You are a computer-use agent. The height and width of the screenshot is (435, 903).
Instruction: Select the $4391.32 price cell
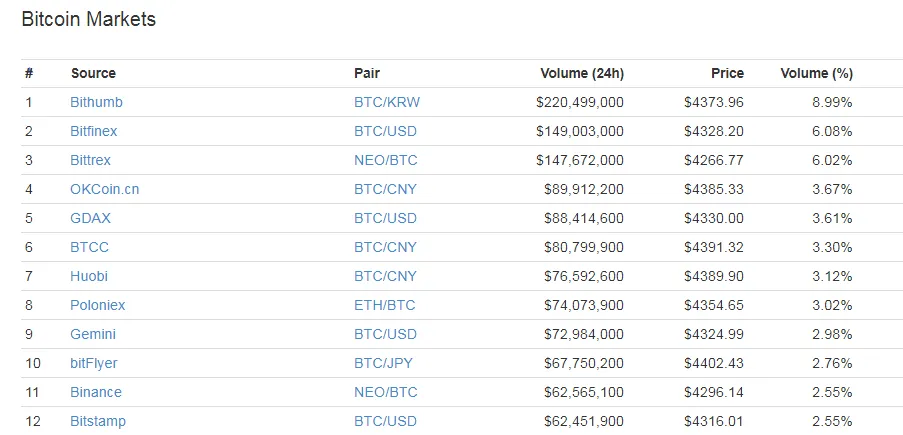coord(714,247)
